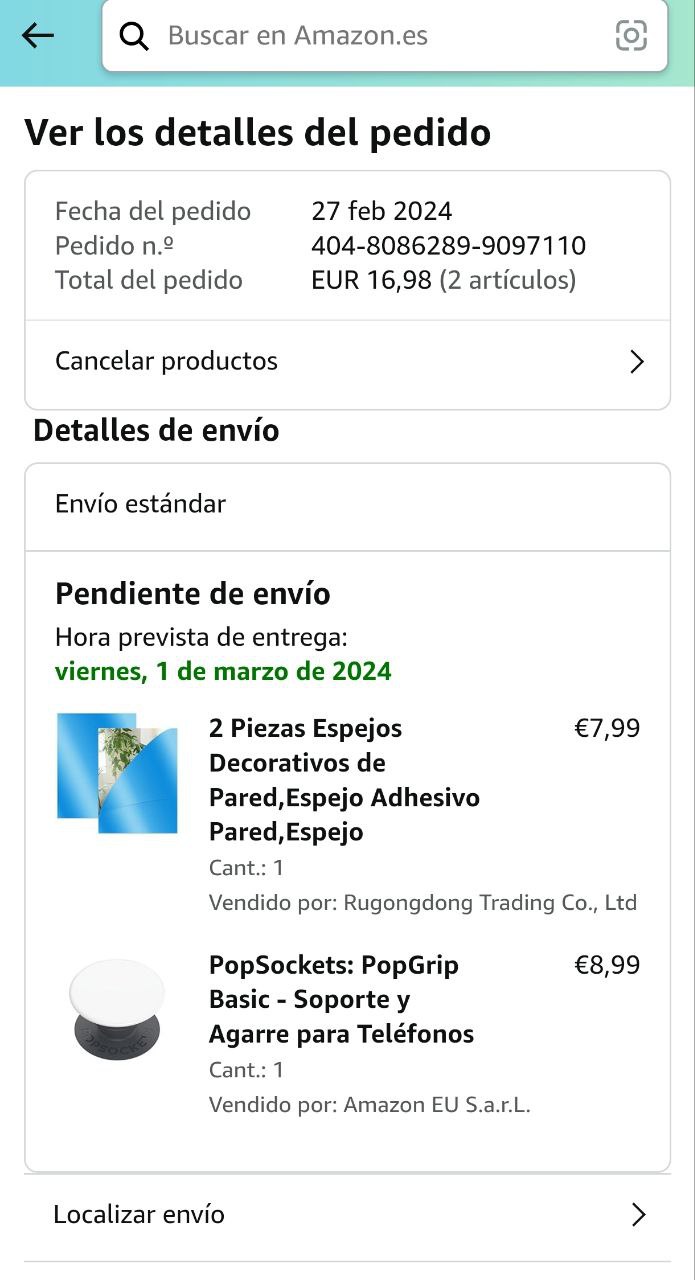695x1280 pixels.
Task: Tap the search magnifier icon
Action: click(134, 36)
